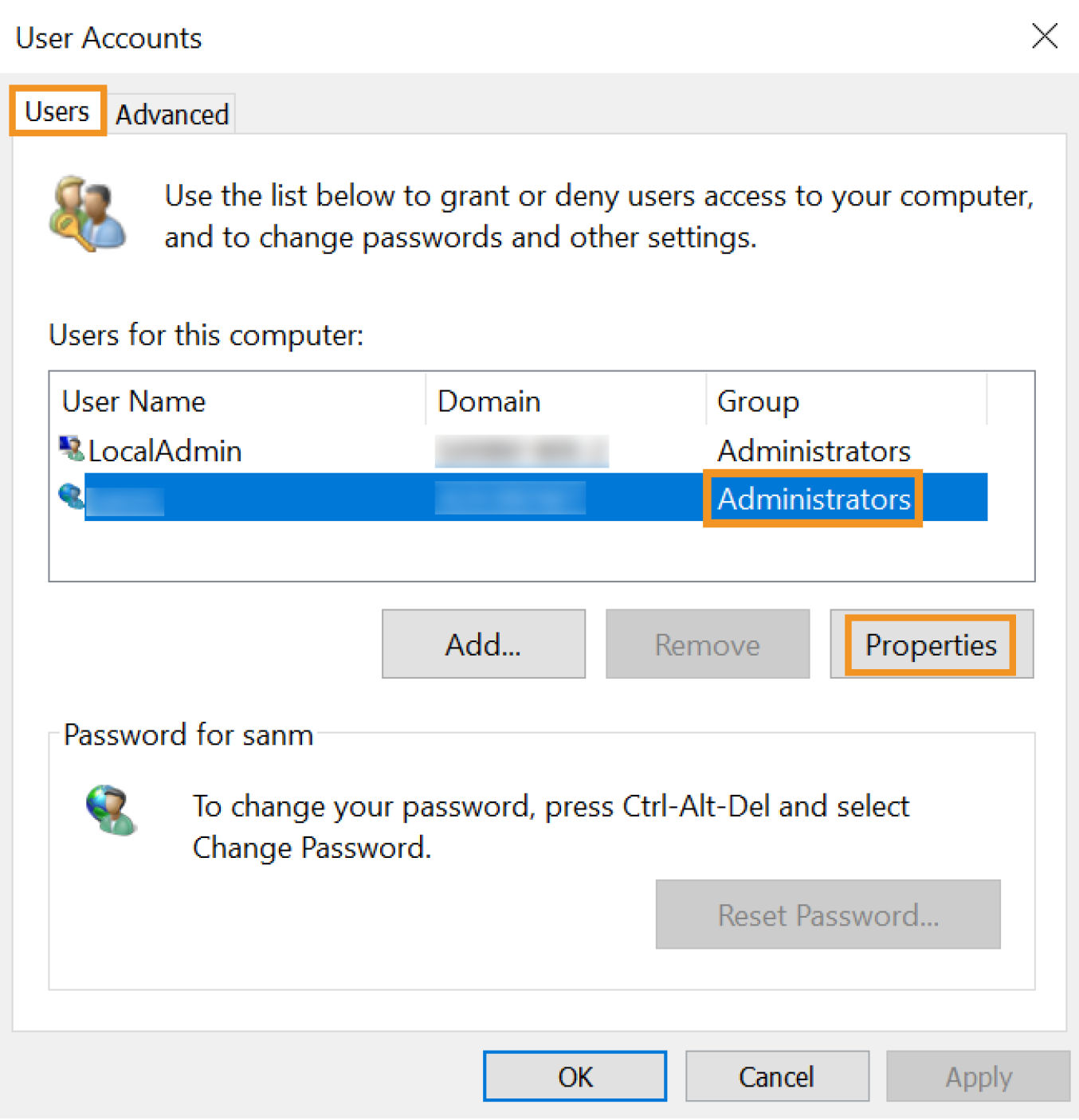Sort list by User Name column header
The width and height of the screenshot is (1079, 1120).
pos(134,401)
